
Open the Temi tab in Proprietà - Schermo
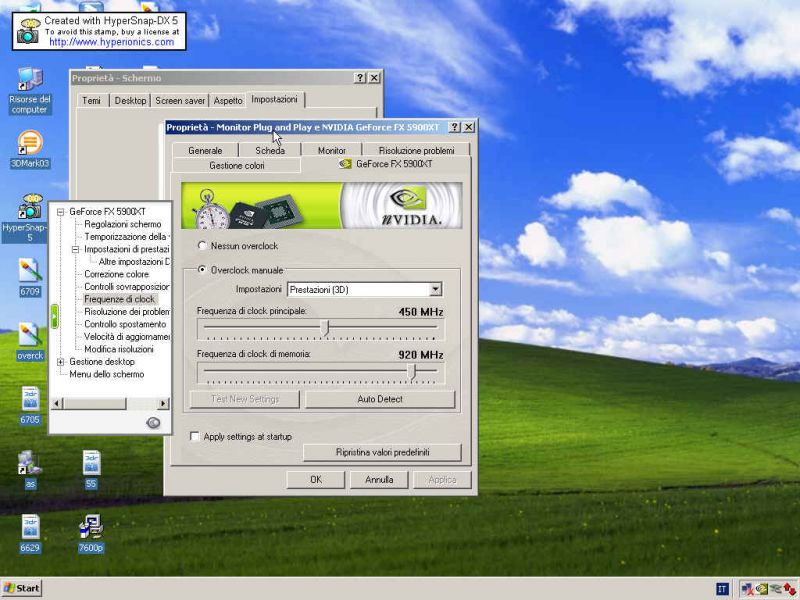pos(91,101)
